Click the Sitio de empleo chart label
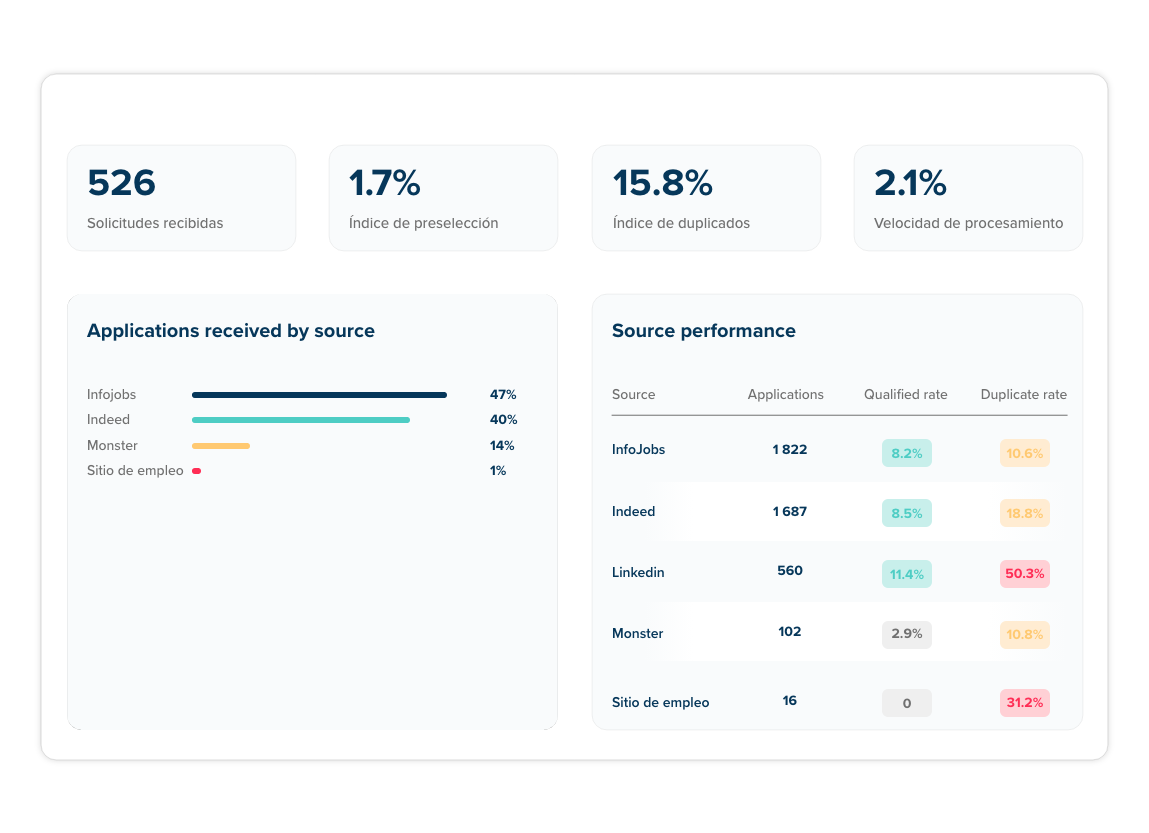Image resolution: width=1149 pixels, height=833 pixels. click(135, 470)
